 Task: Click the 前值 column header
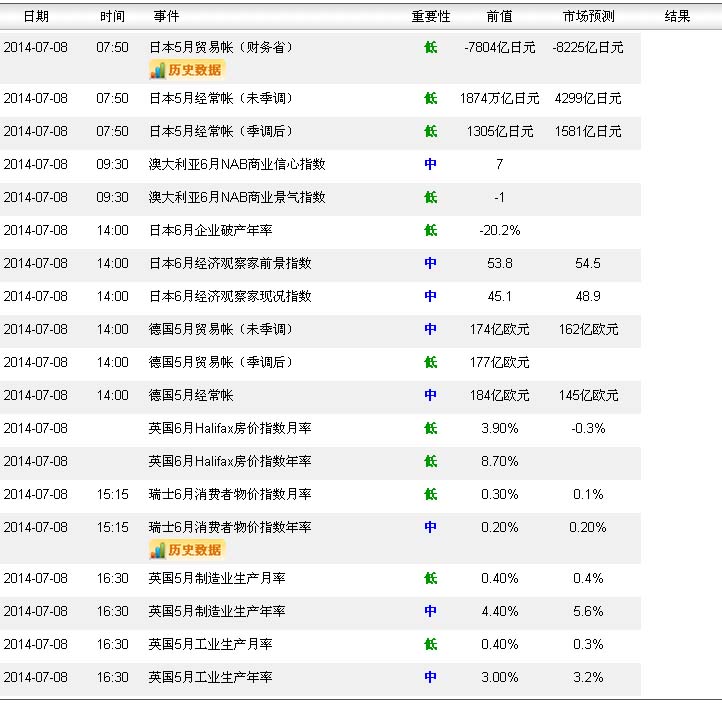click(x=500, y=17)
